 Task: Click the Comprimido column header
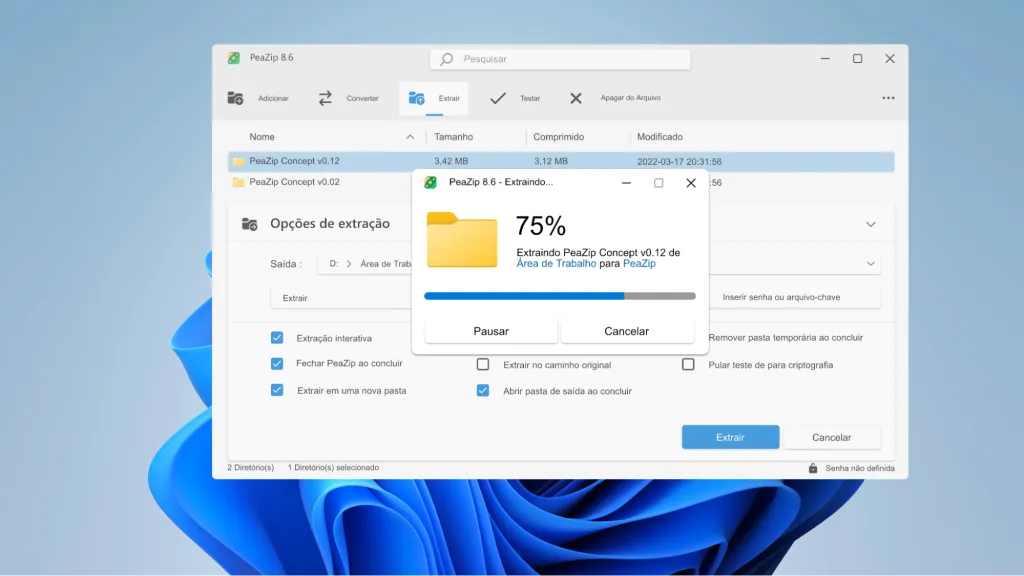coord(558,136)
